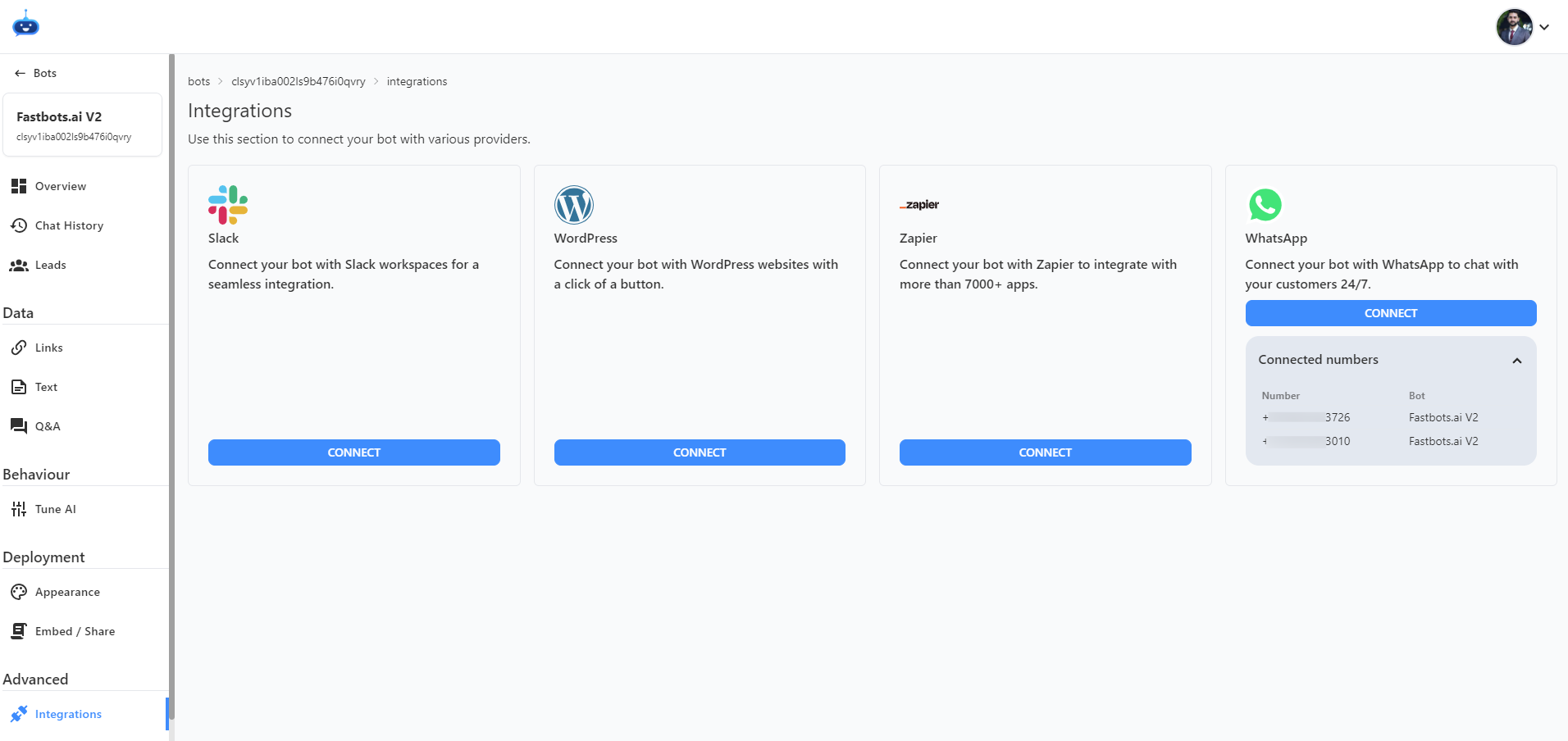The image size is (1568, 741).
Task: Click the Zapier card title
Action: pyautogui.click(x=918, y=239)
